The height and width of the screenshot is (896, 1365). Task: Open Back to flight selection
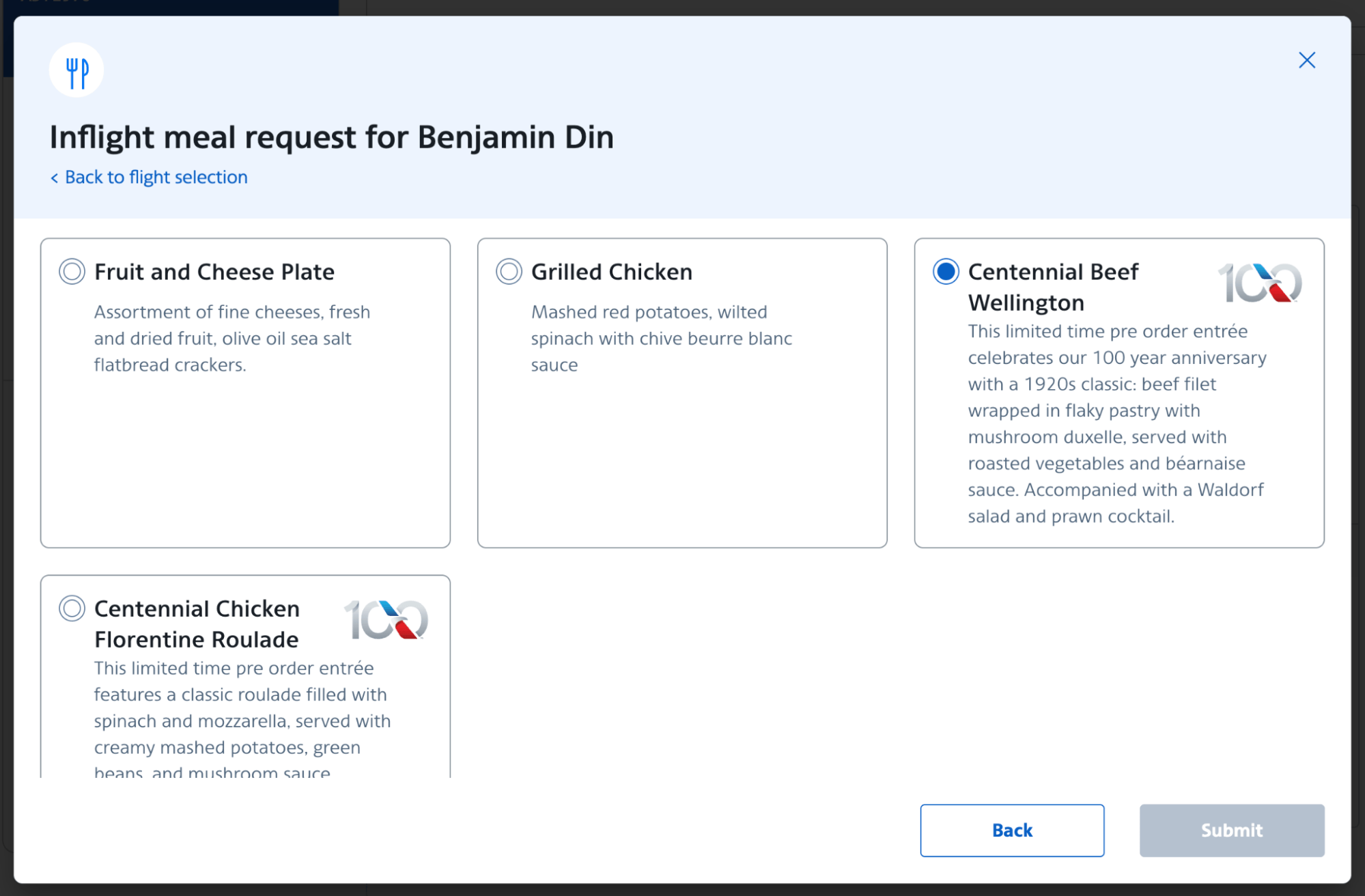[x=155, y=177]
